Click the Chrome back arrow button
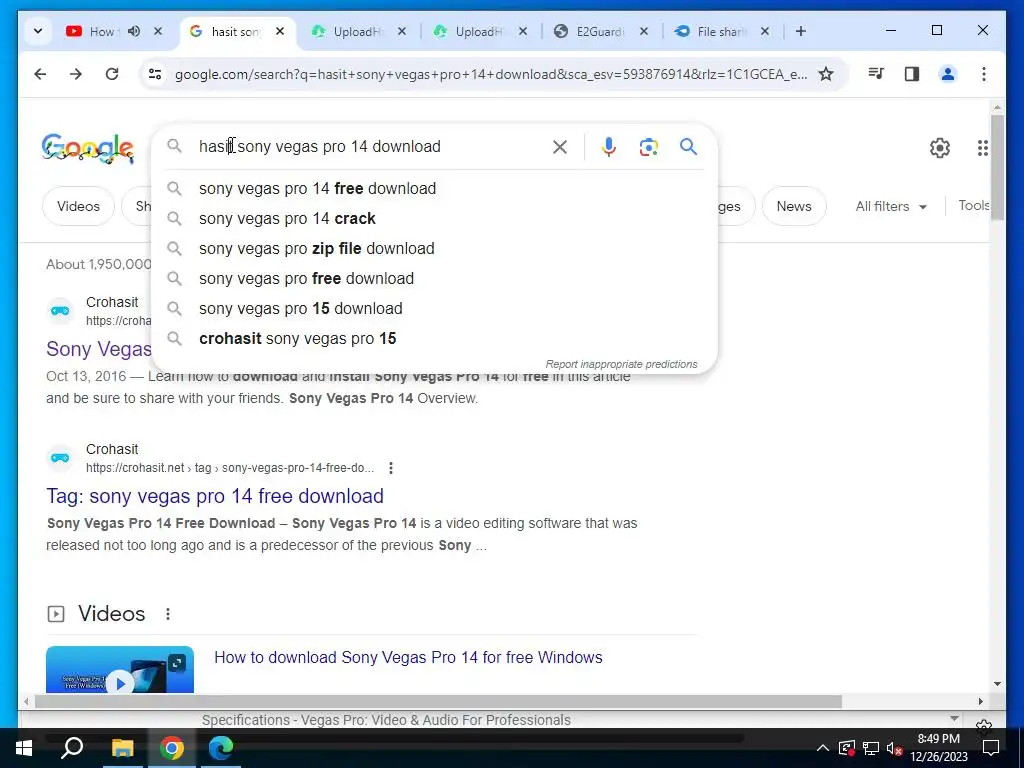The width and height of the screenshot is (1024, 768). [x=40, y=74]
